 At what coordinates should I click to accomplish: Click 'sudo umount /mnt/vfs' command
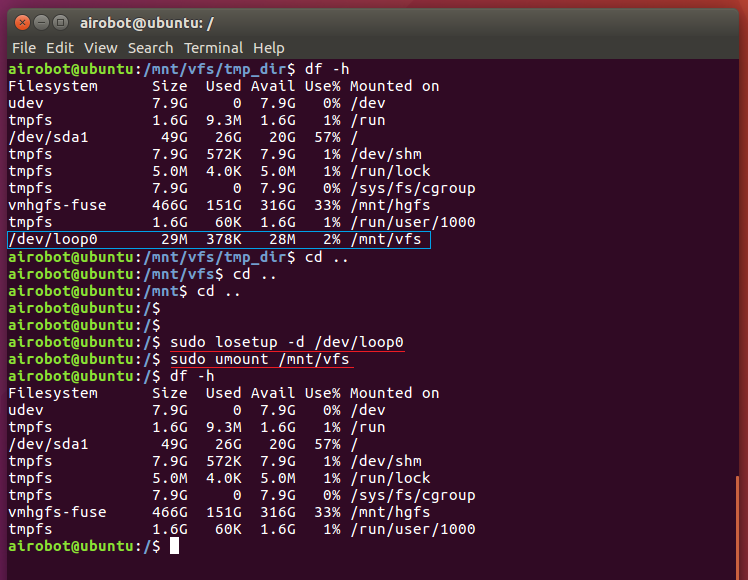pyautogui.click(x=260, y=359)
